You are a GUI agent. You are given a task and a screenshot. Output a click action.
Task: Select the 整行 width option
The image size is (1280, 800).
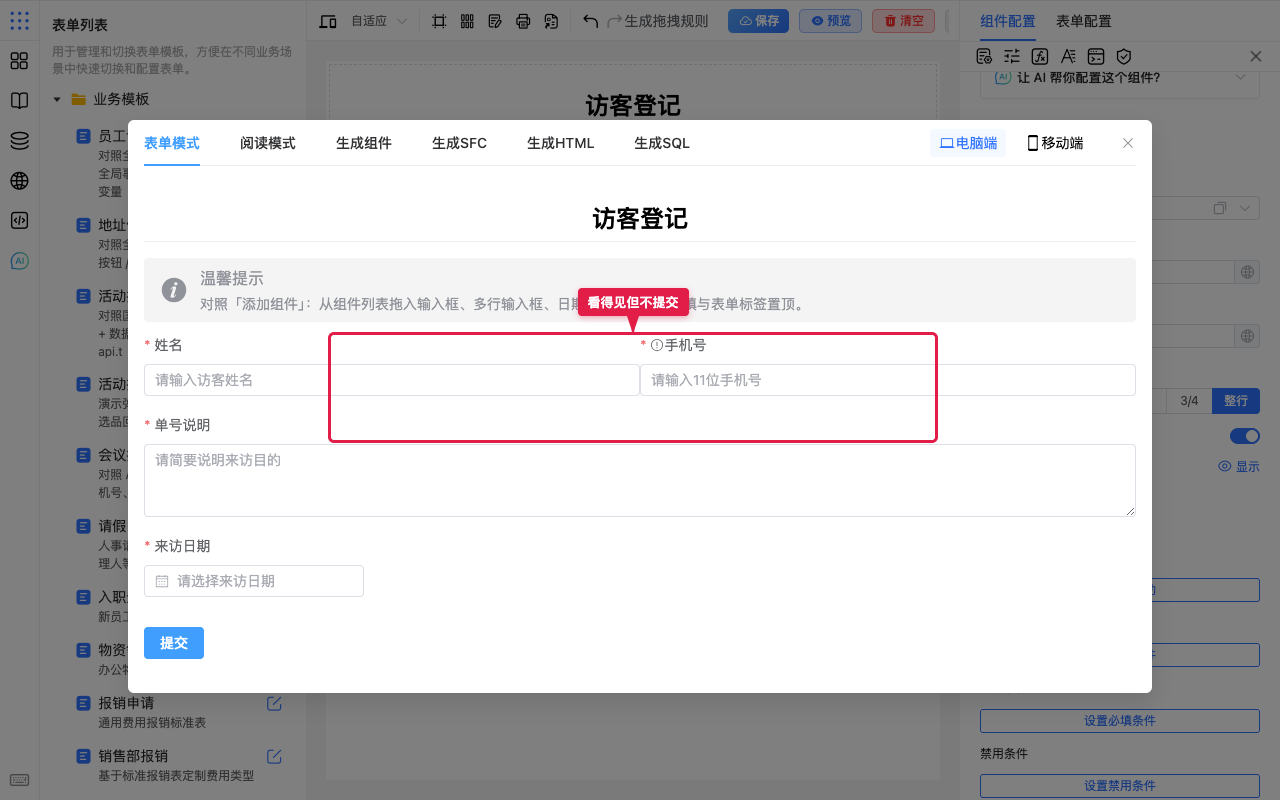click(x=1236, y=401)
